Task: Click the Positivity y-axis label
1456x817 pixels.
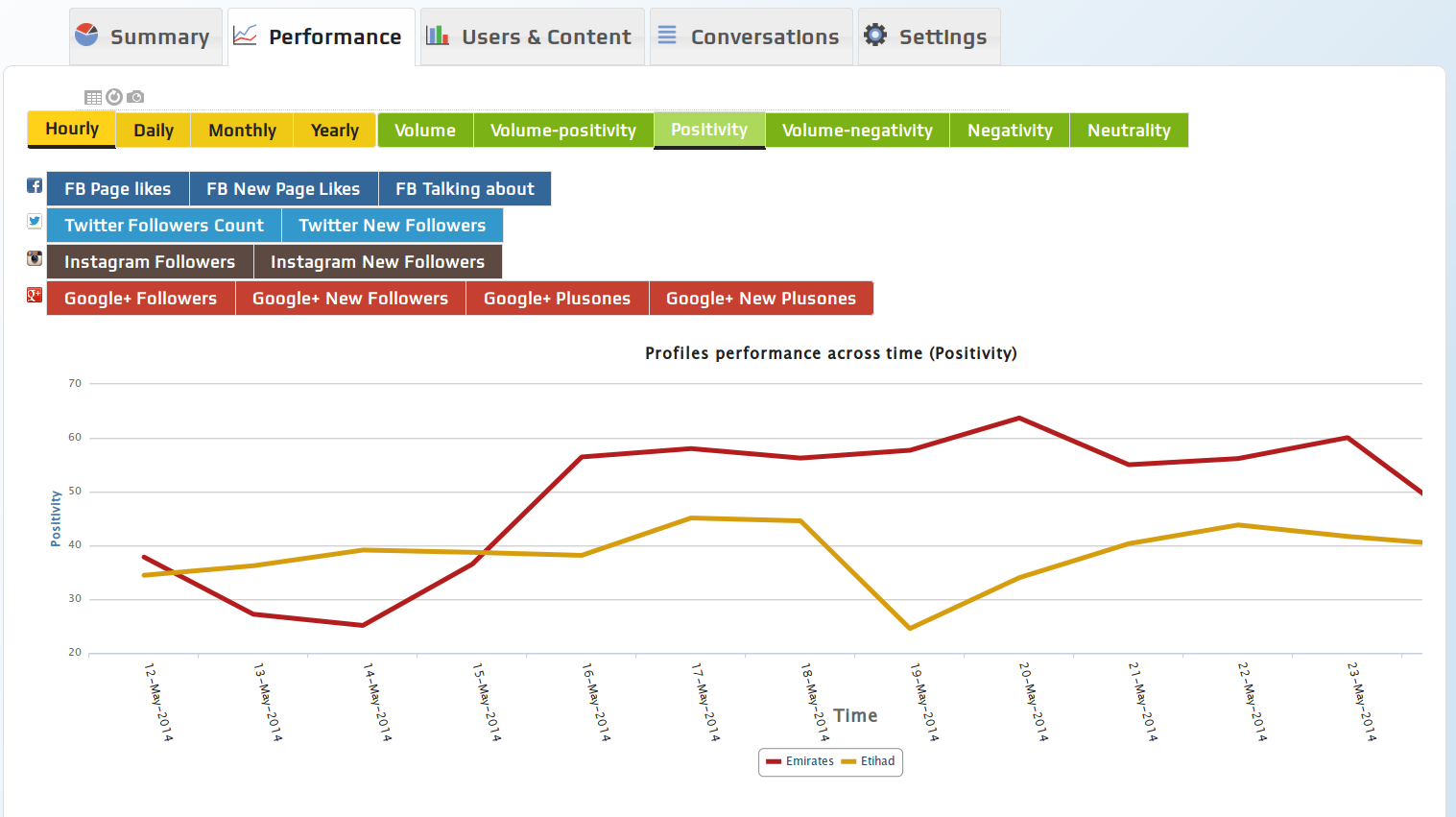Action: [56, 518]
